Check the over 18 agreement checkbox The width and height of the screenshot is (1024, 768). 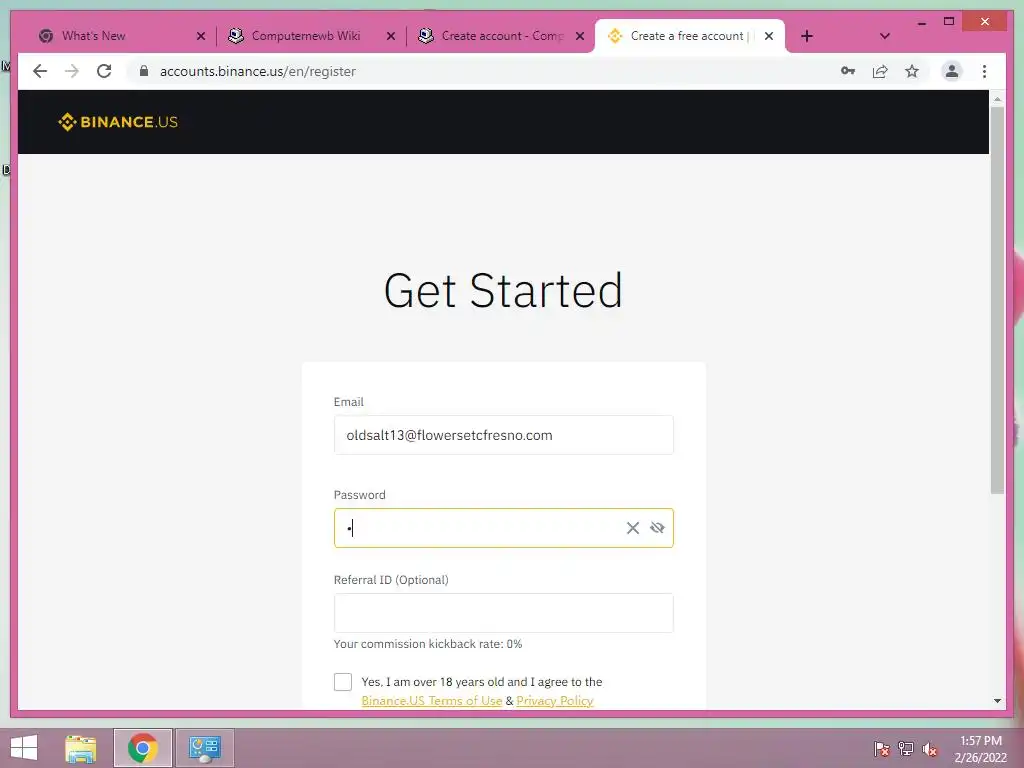pos(343,682)
